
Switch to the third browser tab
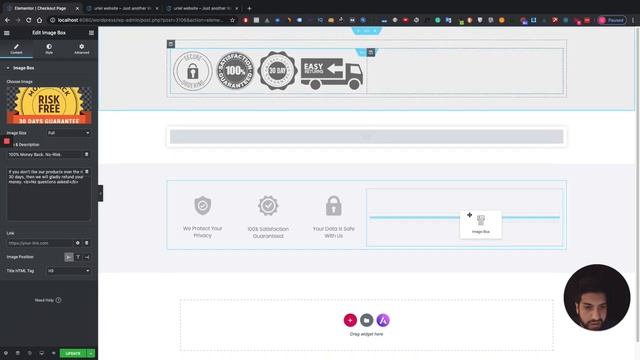click(x=202, y=8)
